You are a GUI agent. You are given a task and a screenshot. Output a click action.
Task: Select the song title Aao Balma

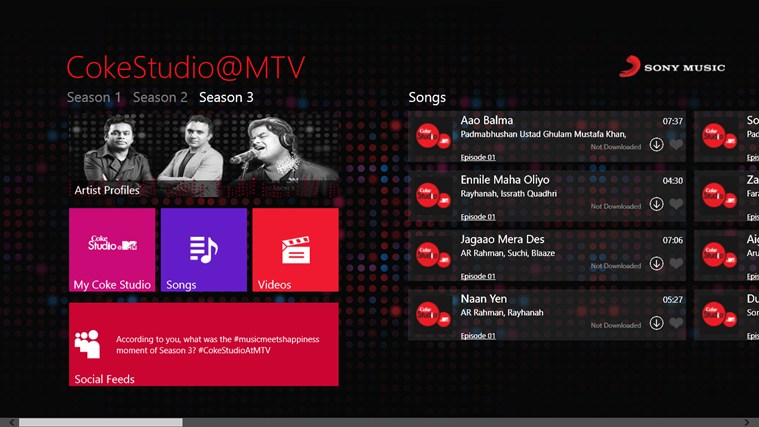tap(486, 120)
